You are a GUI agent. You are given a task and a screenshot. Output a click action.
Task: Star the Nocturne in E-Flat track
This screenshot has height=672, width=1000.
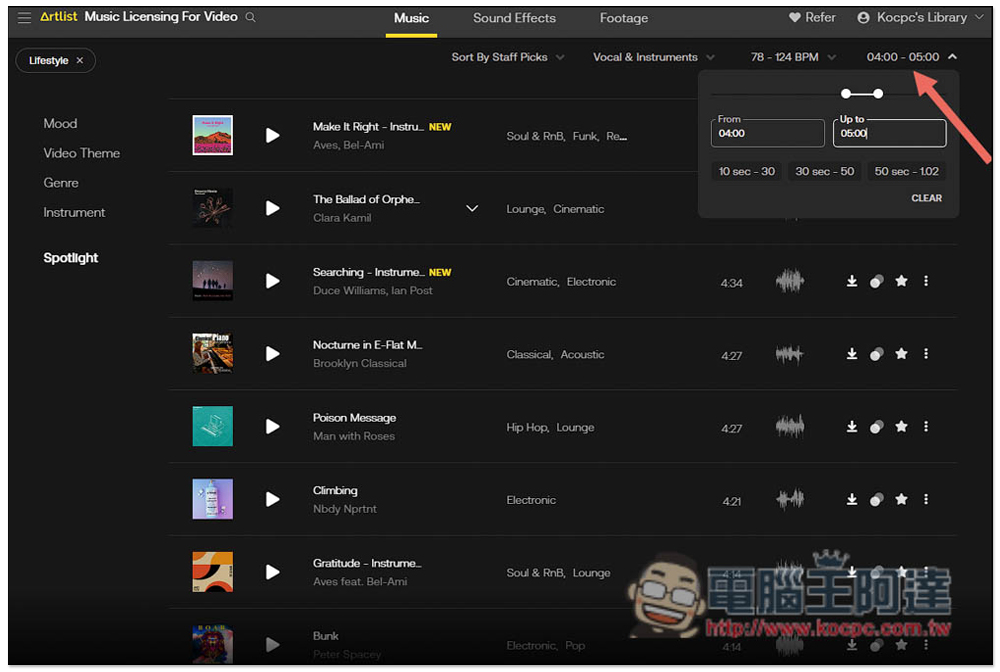pyautogui.click(x=901, y=353)
